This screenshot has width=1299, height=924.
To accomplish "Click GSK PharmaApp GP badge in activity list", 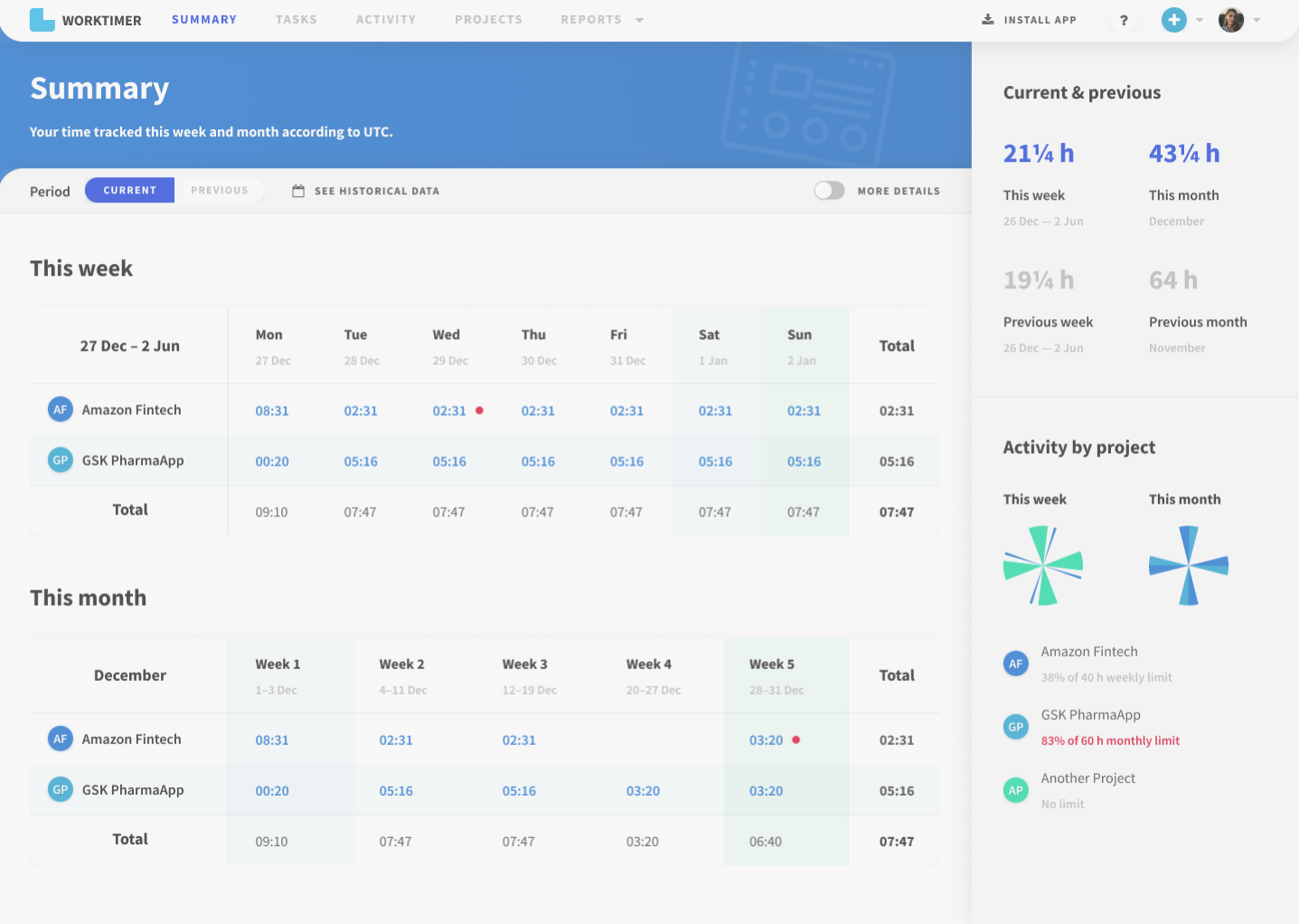I will [x=1016, y=727].
